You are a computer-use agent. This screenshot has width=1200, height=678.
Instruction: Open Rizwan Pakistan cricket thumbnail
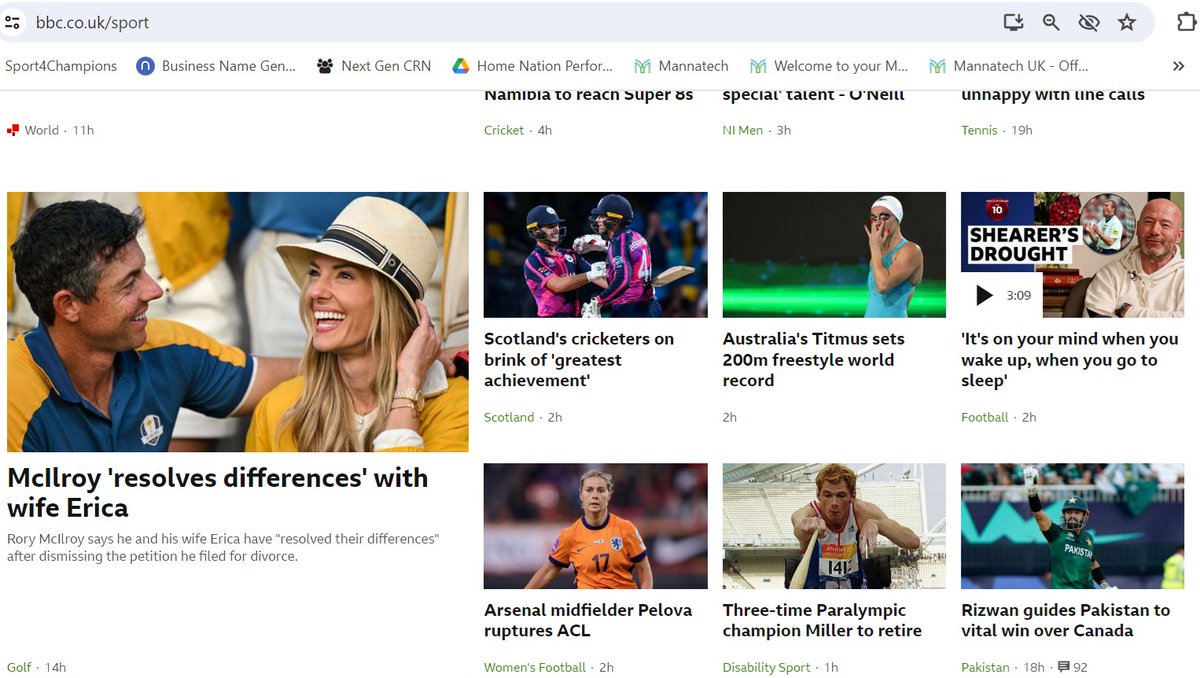[1072, 526]
